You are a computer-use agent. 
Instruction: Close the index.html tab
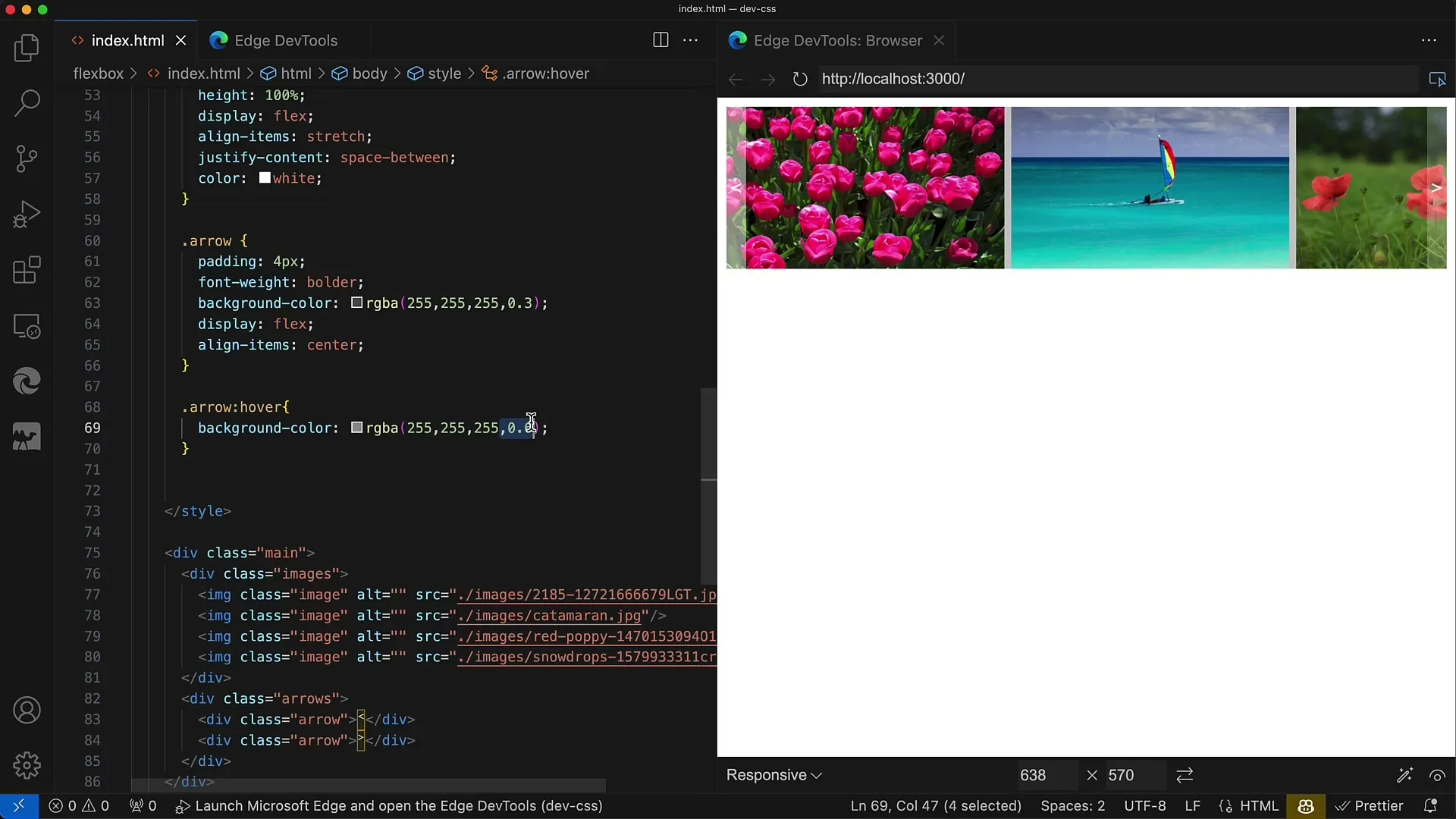point(181,40)
